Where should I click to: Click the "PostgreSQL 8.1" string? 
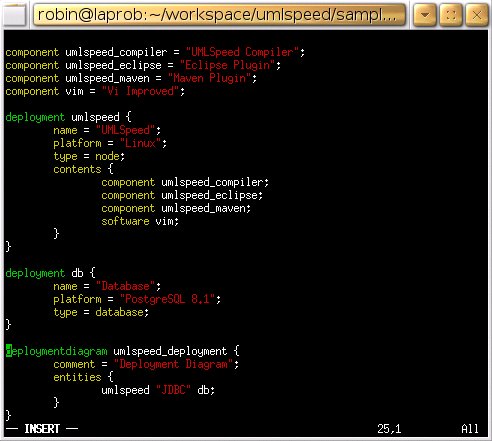pos(167,299)
